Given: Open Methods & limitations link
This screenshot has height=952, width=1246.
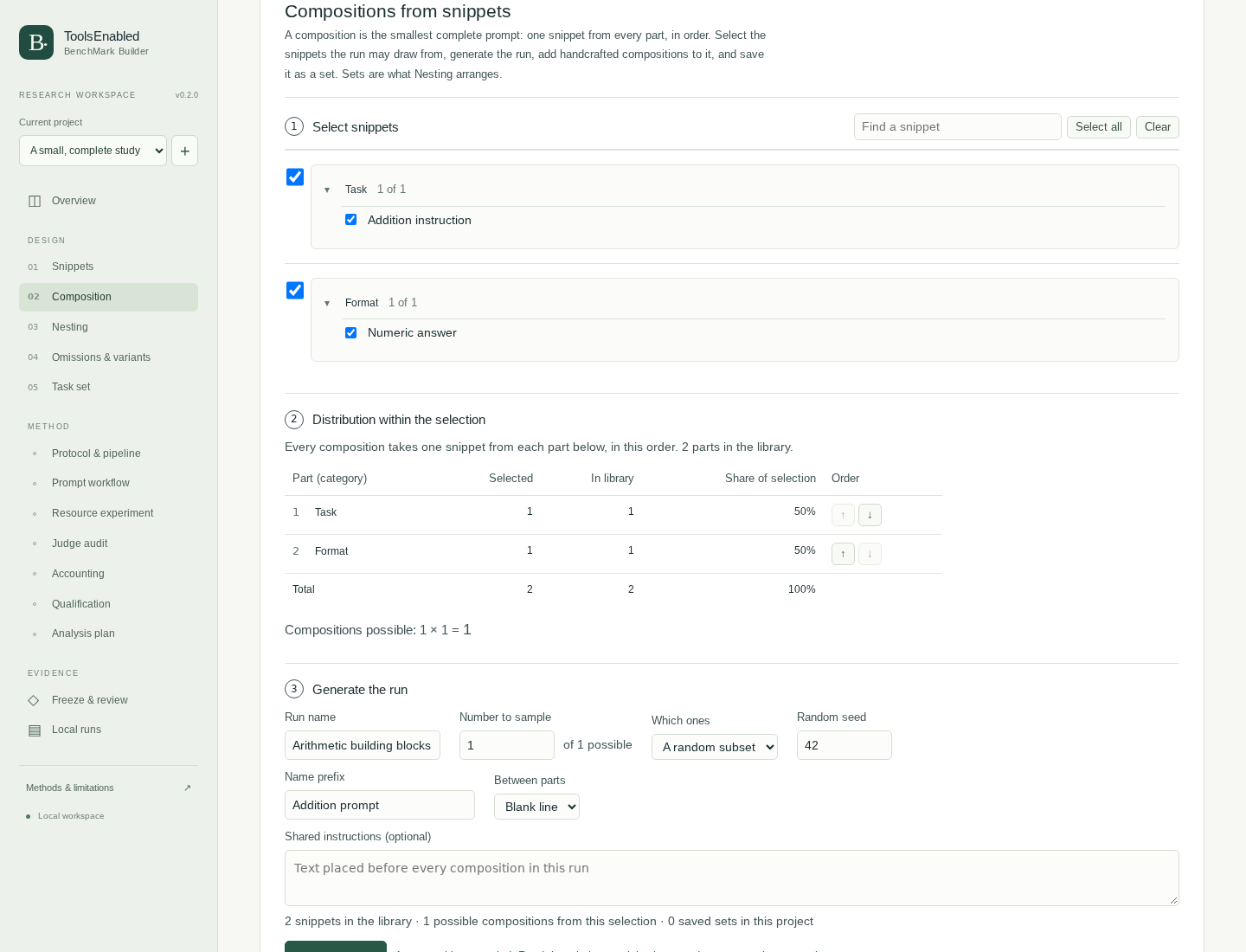Looking at the screenshot, I should point(108,788).
